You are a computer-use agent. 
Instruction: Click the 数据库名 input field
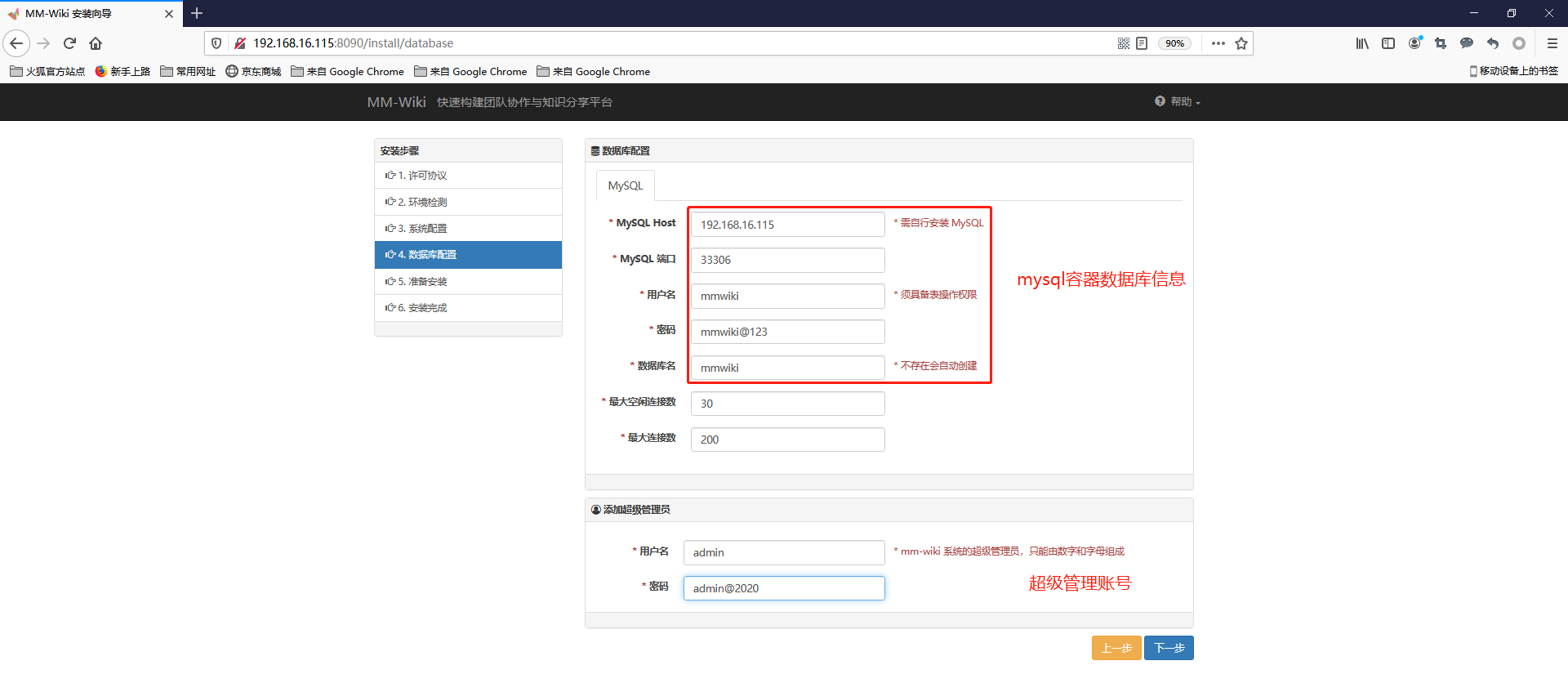coord(788,368)
